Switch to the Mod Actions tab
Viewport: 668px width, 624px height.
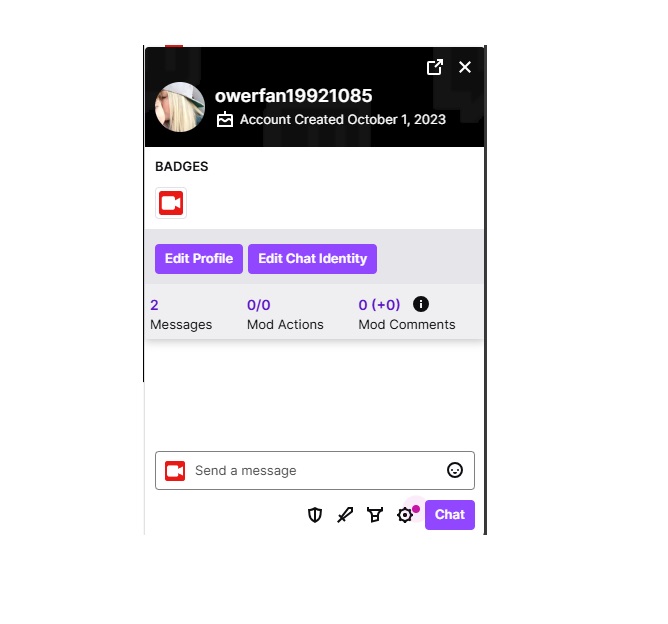click(285, 314)
